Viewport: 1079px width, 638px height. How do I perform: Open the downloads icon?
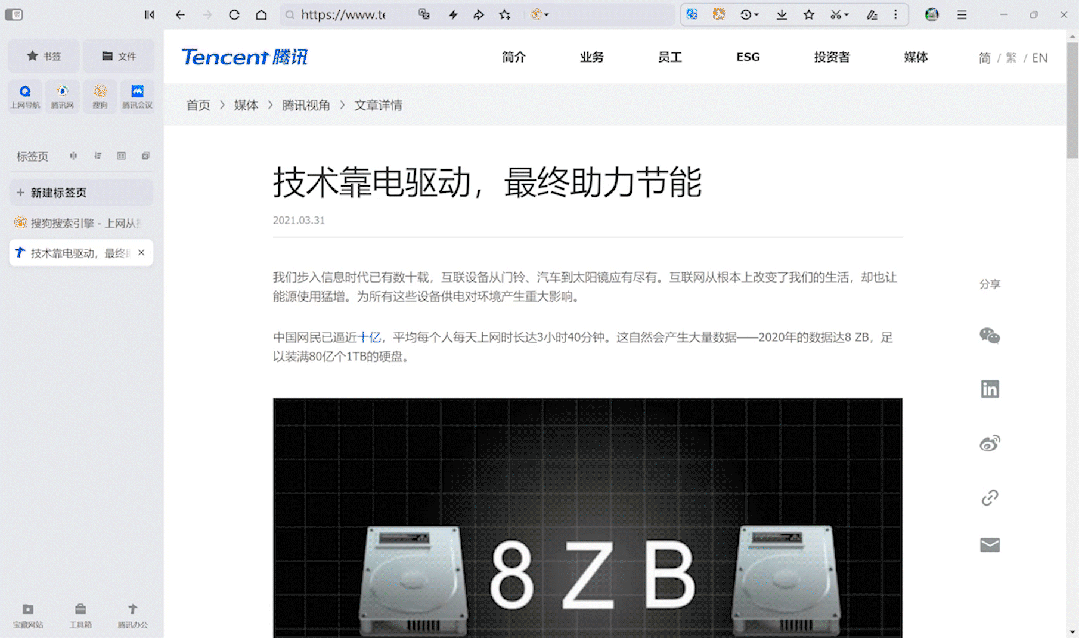coord(782,14)
